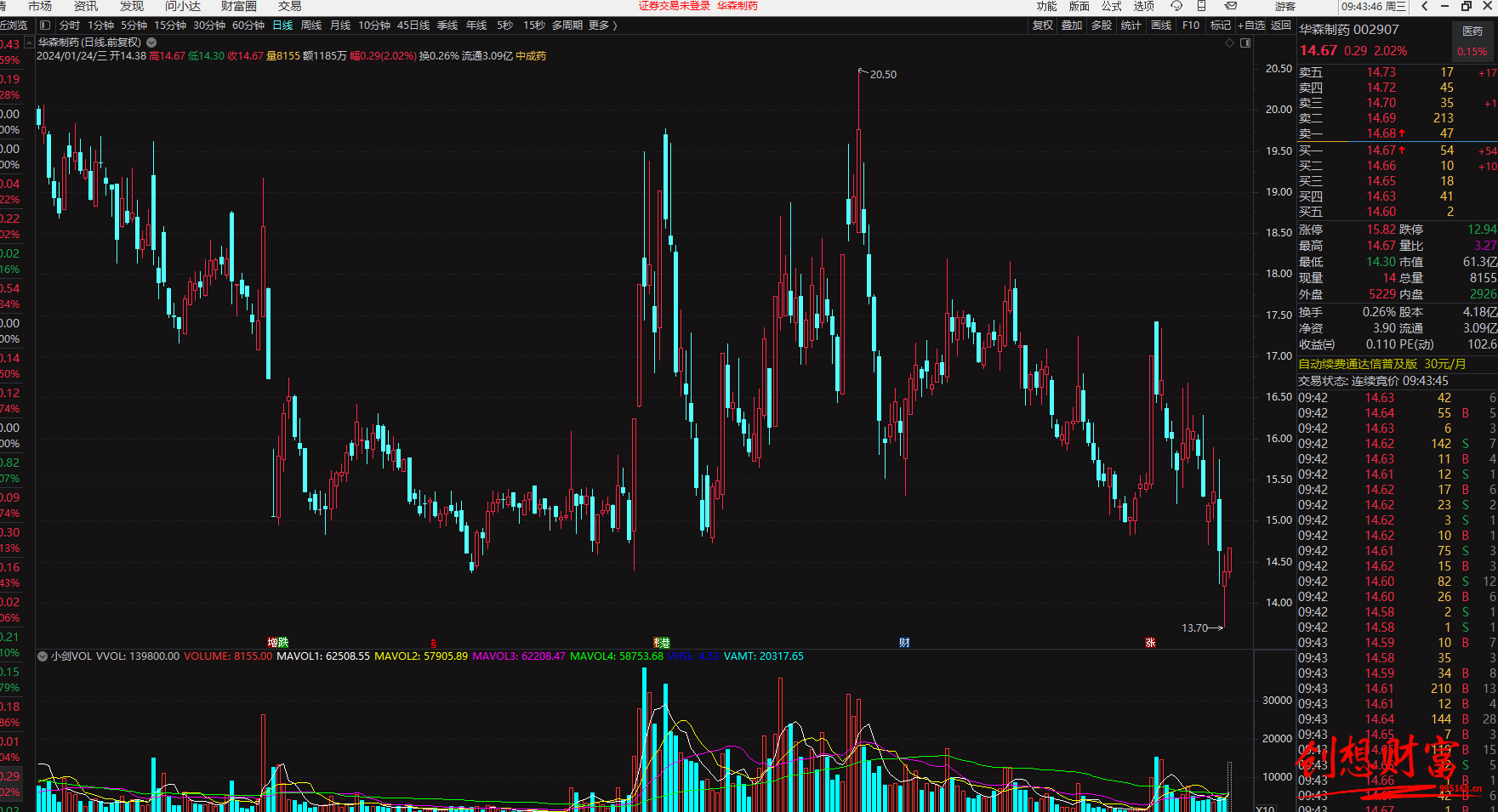The height and width of the screenshot is (812, 1498).
Task: Click the 涨 marker on the timeline
Action: [1150, 643]
